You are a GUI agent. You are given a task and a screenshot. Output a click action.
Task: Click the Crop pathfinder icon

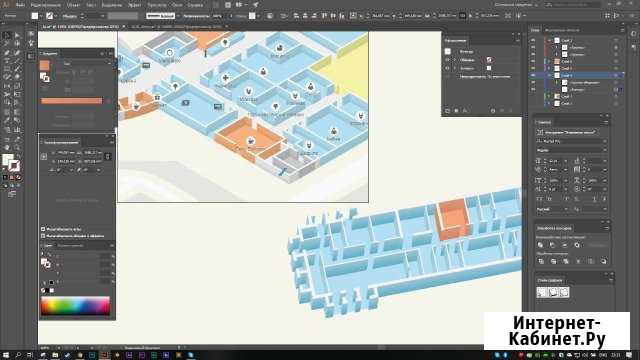click(578, 261)
